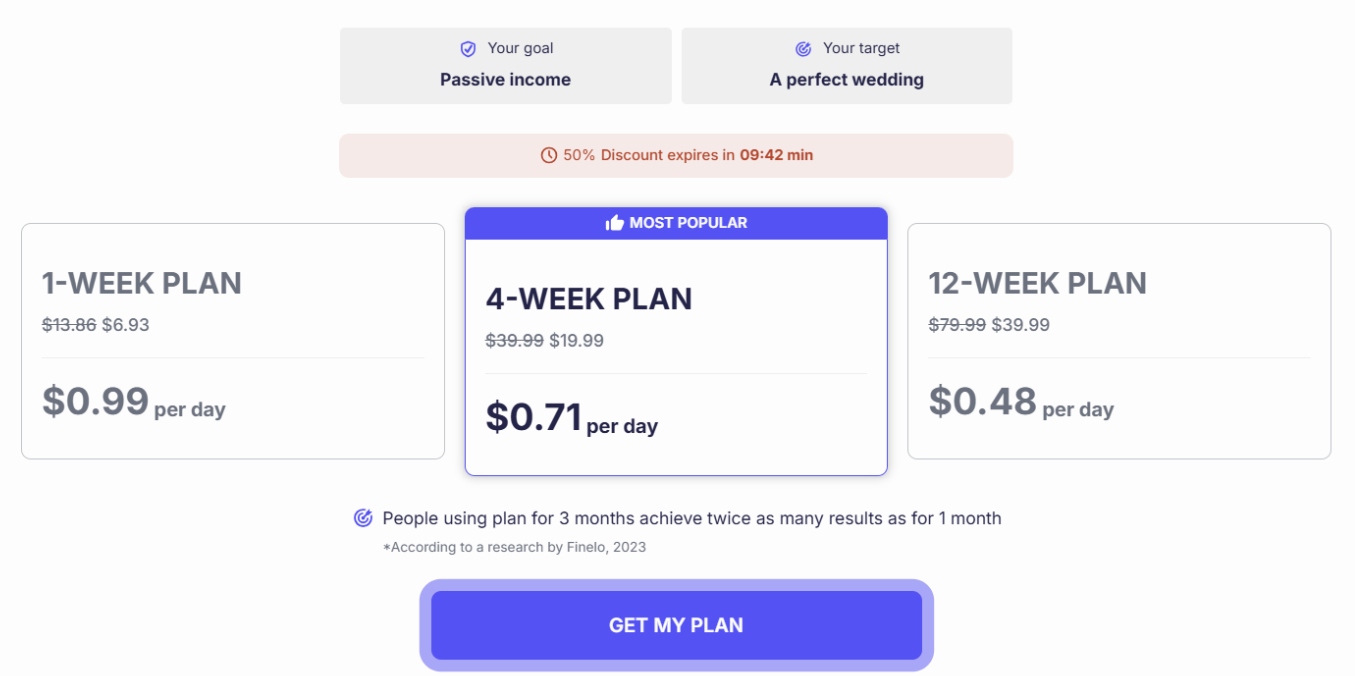Select the 12-WEEK PLAN card

[x=1119, y=341]
